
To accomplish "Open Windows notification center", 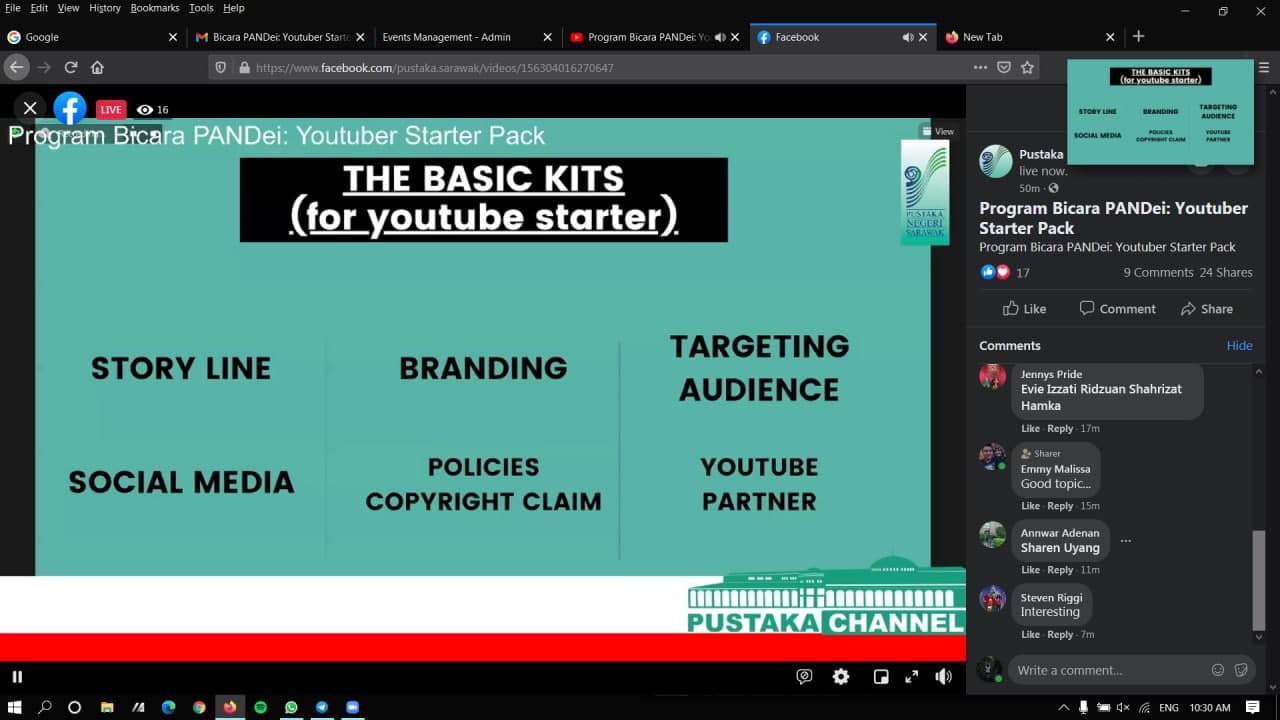I will [1253, 707].
